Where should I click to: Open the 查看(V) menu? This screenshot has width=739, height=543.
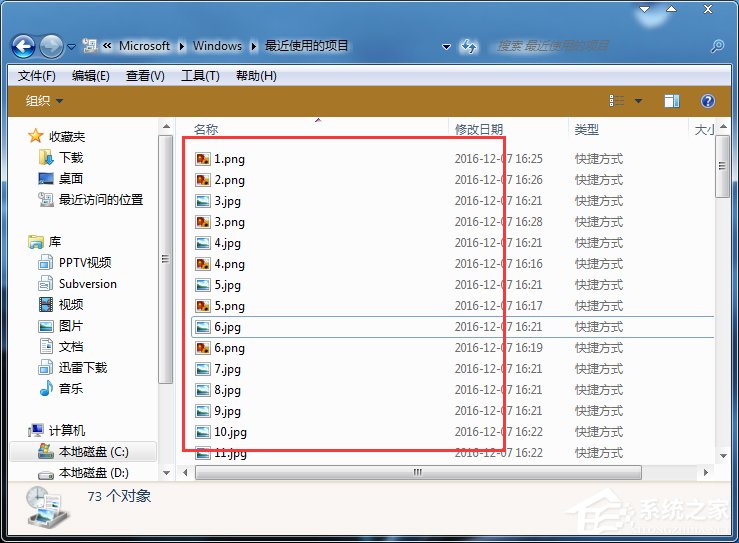pos(145,76)
